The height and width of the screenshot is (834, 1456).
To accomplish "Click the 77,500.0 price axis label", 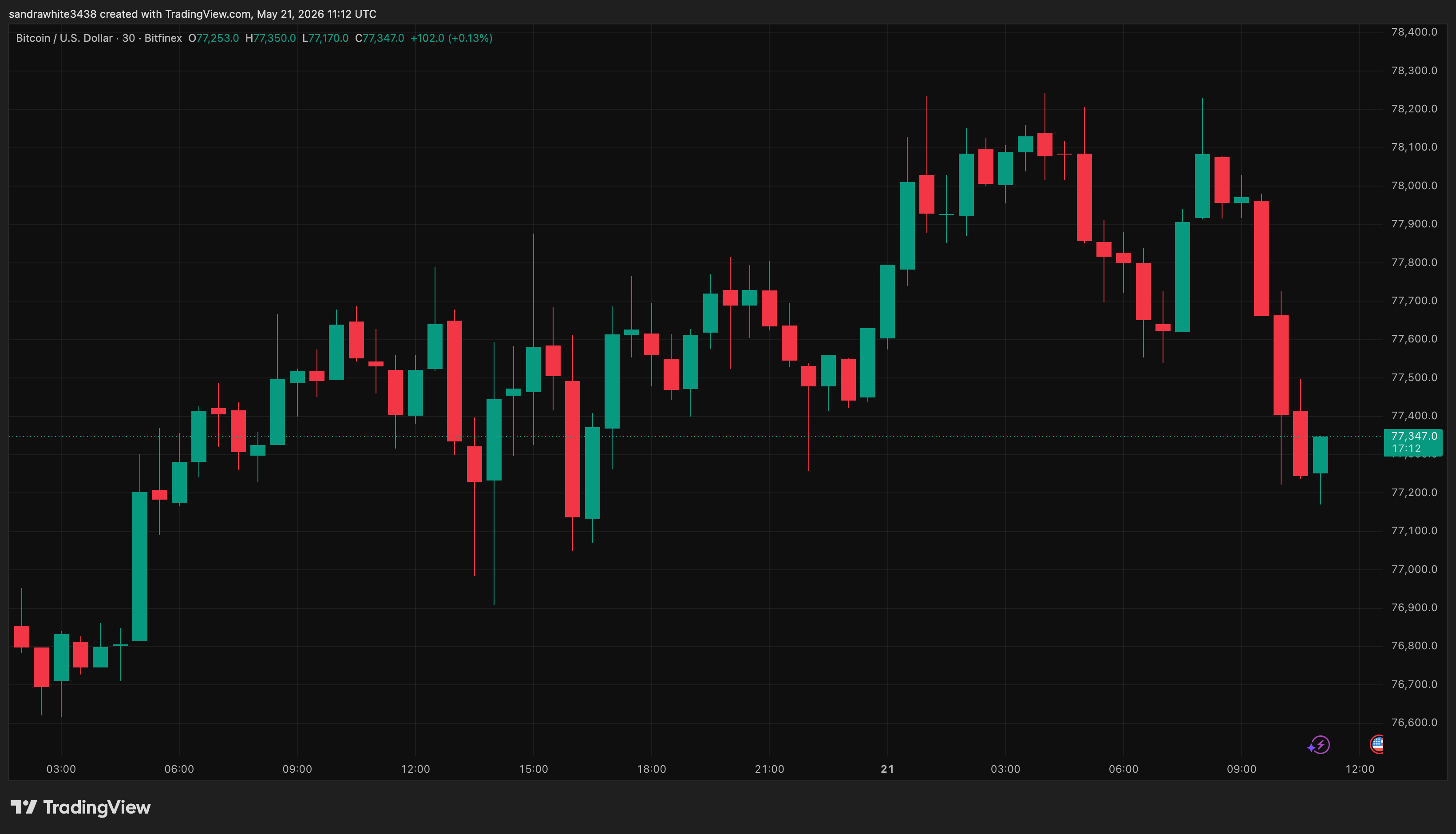I will (x=1414, y=377).
